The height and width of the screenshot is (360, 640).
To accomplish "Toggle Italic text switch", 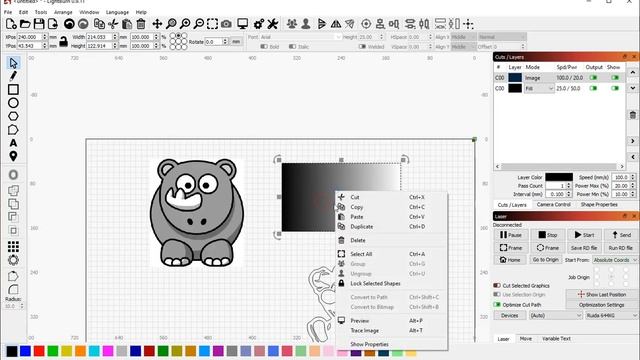I will coord(292,47).
